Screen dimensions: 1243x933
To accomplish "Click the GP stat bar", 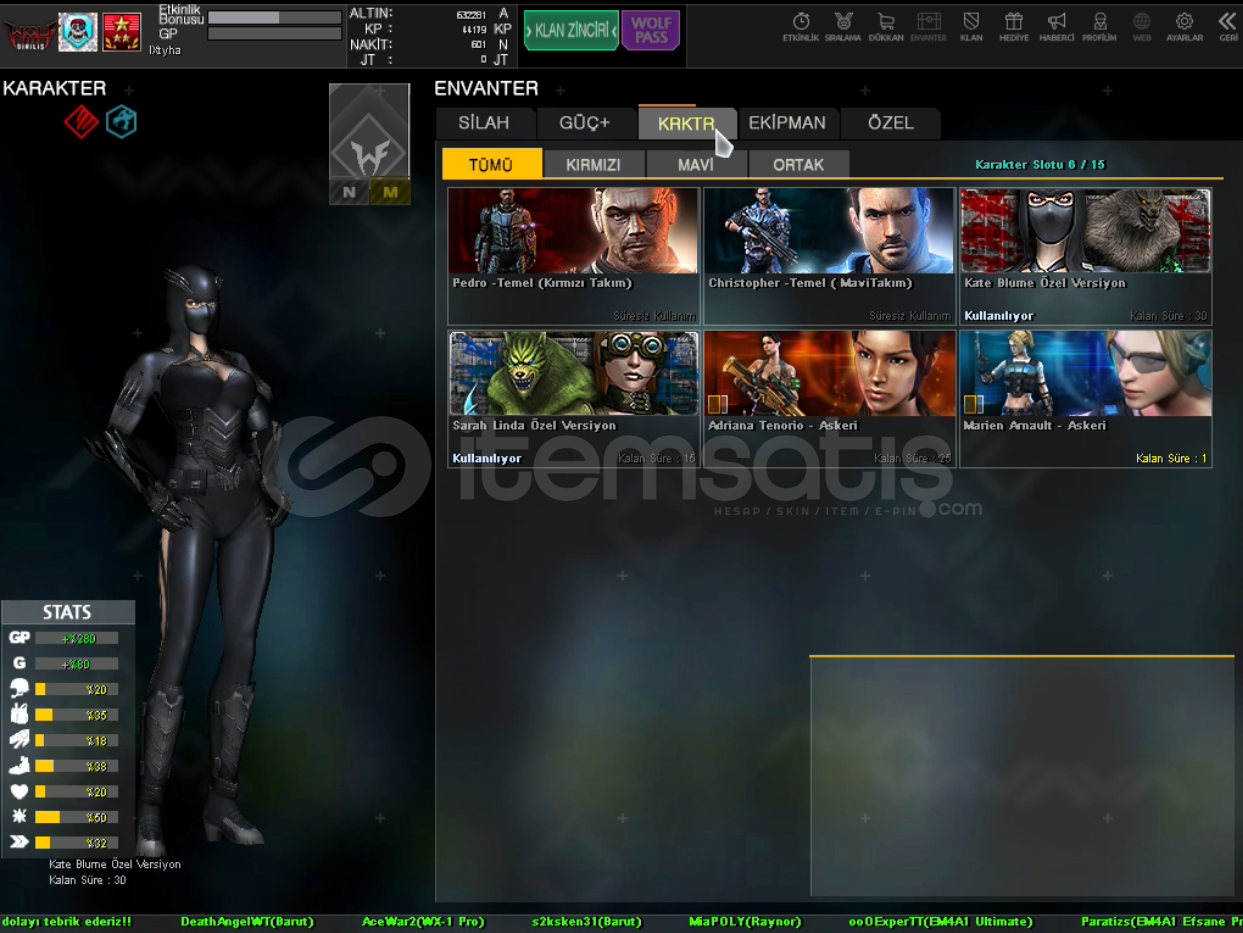I will (77, 638).
